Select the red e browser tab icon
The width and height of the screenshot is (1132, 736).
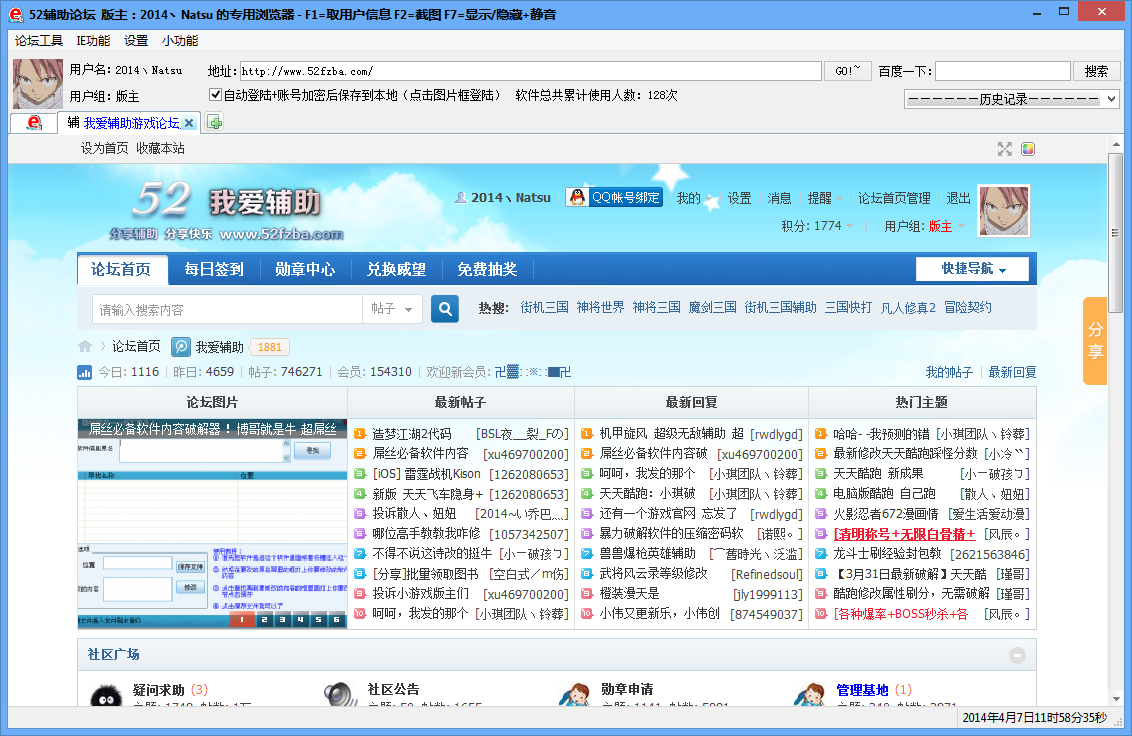34,123
